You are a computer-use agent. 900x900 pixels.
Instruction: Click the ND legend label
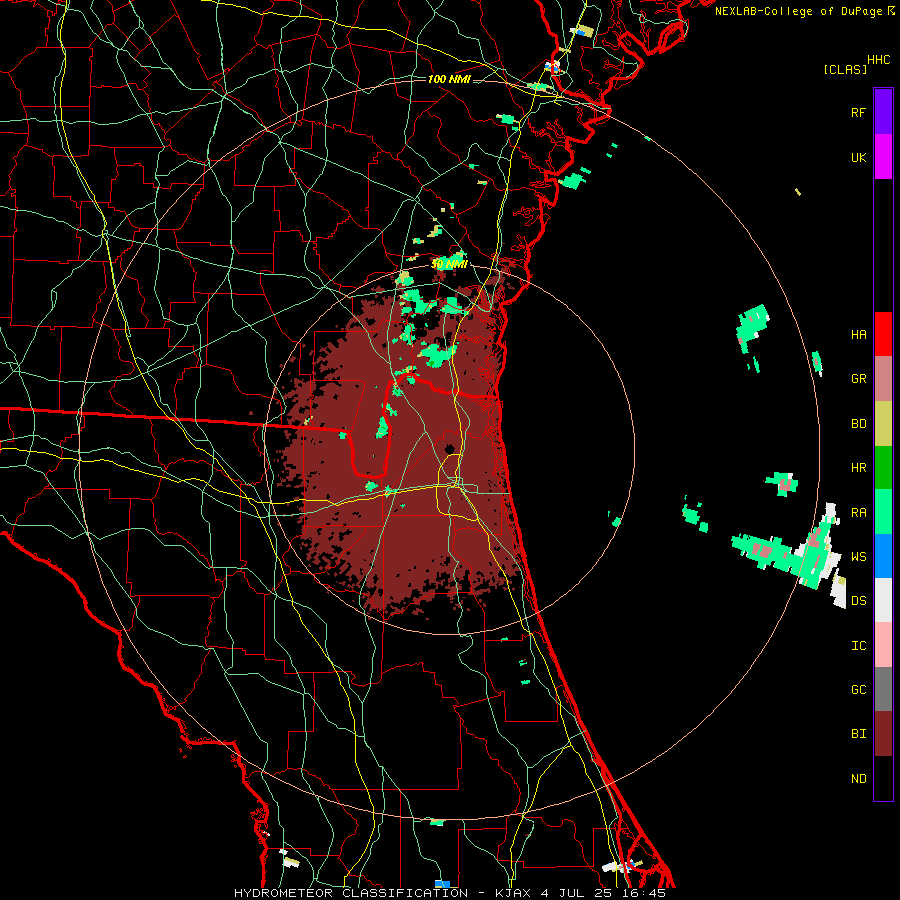pos(859,778)
